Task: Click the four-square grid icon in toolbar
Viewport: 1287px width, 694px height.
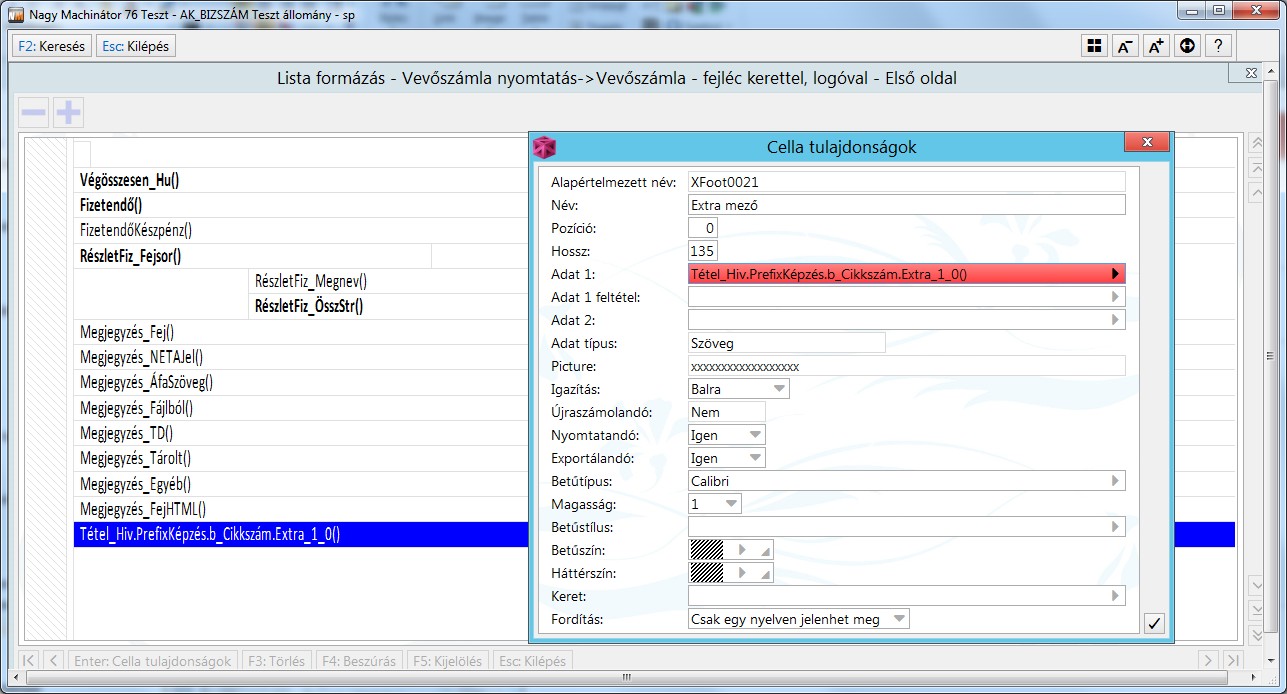Action: (1095, 46)
